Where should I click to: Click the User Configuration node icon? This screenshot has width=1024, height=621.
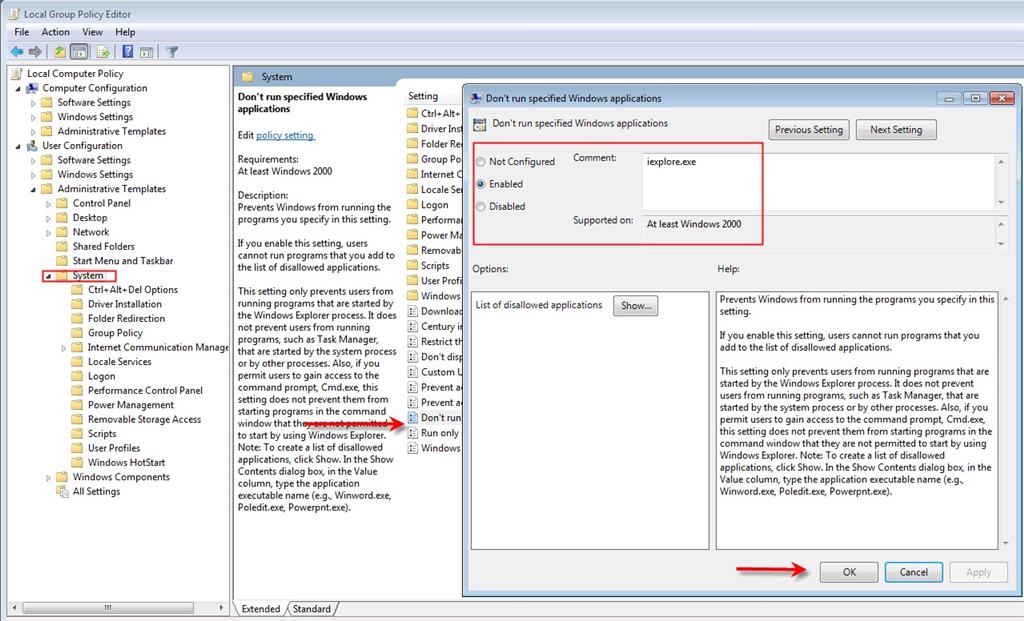pos(32,145)
